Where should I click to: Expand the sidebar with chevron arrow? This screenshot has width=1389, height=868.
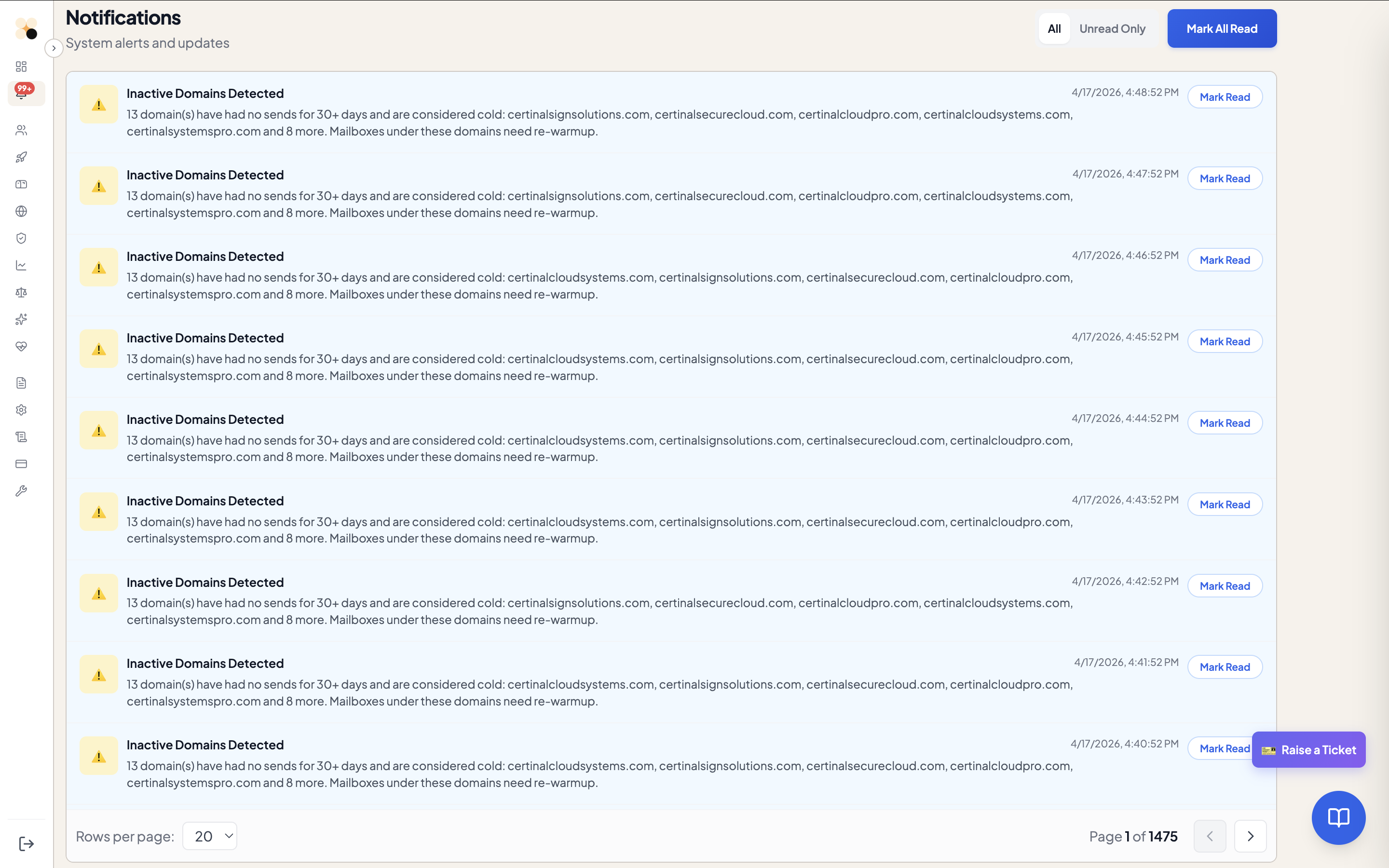pyautogui.click(x=54, y=48)
